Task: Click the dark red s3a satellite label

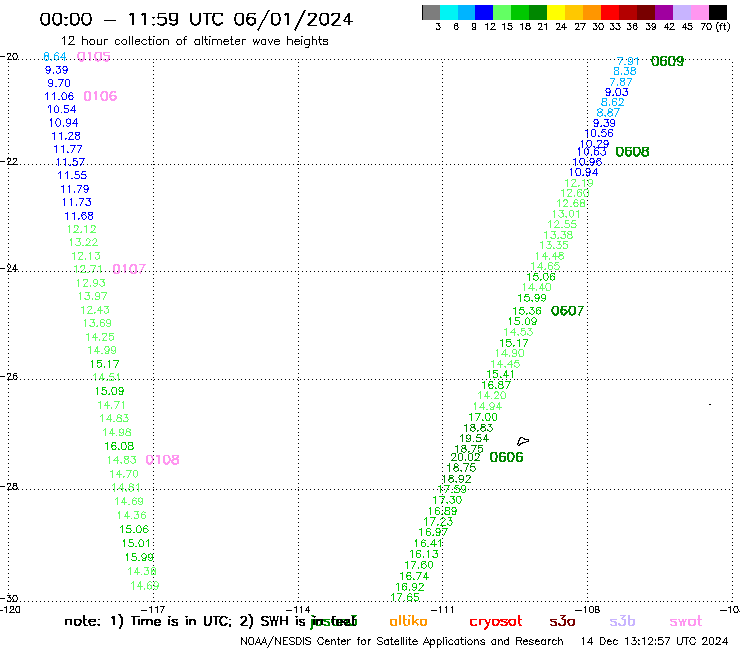Action: tap(562, 621)
